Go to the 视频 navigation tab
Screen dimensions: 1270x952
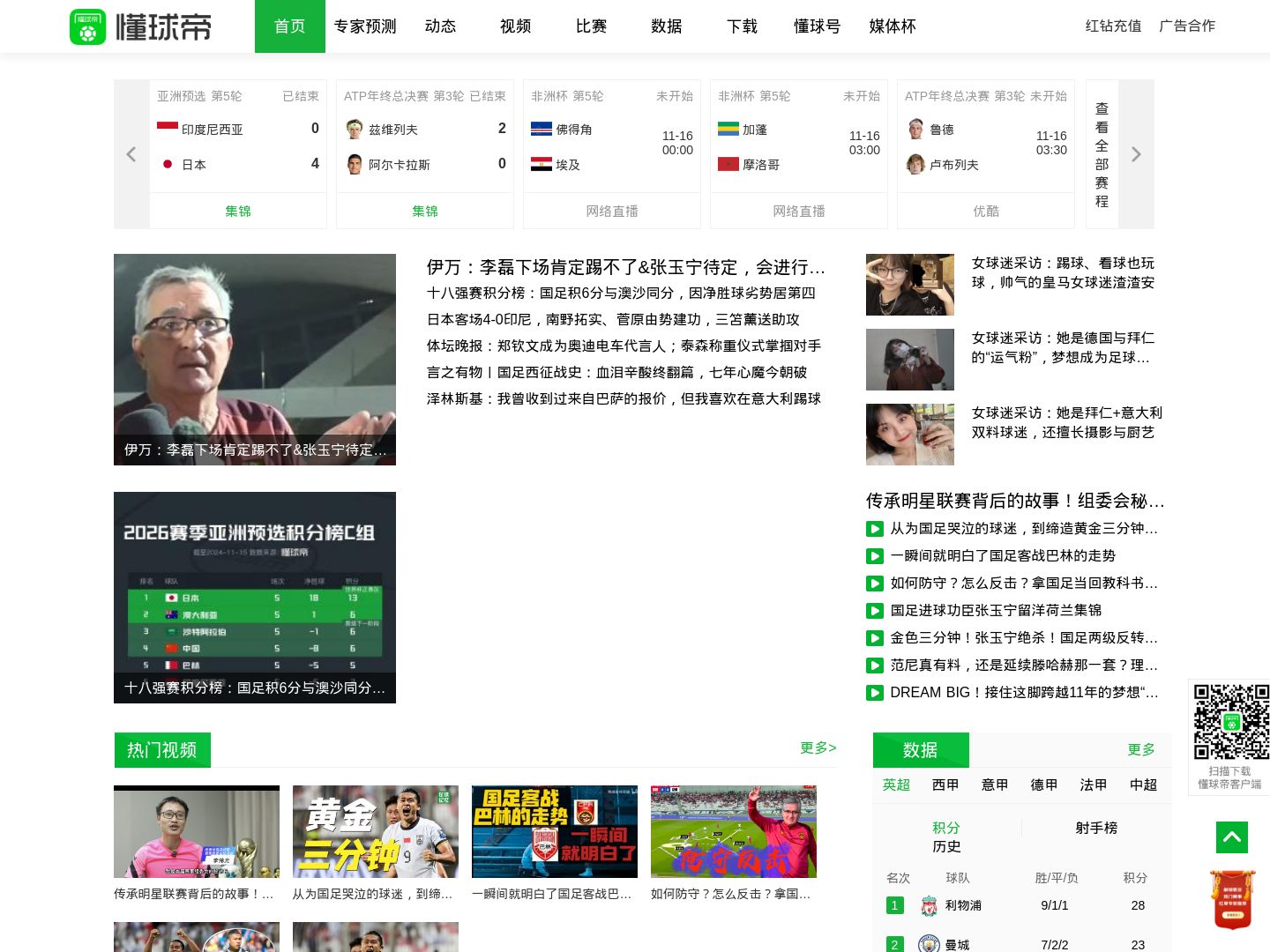516,26
